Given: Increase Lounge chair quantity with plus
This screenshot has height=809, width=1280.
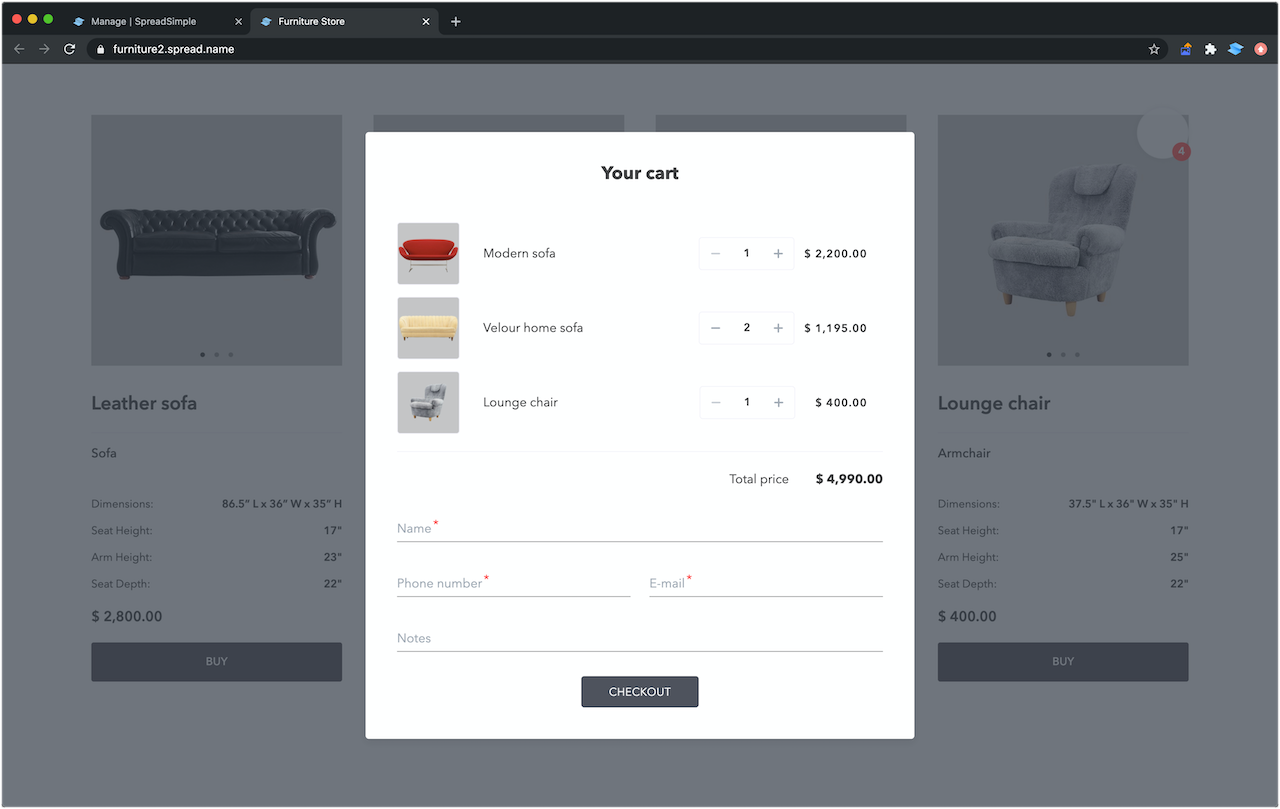Looking at the screenshot, I should point(778,402).
